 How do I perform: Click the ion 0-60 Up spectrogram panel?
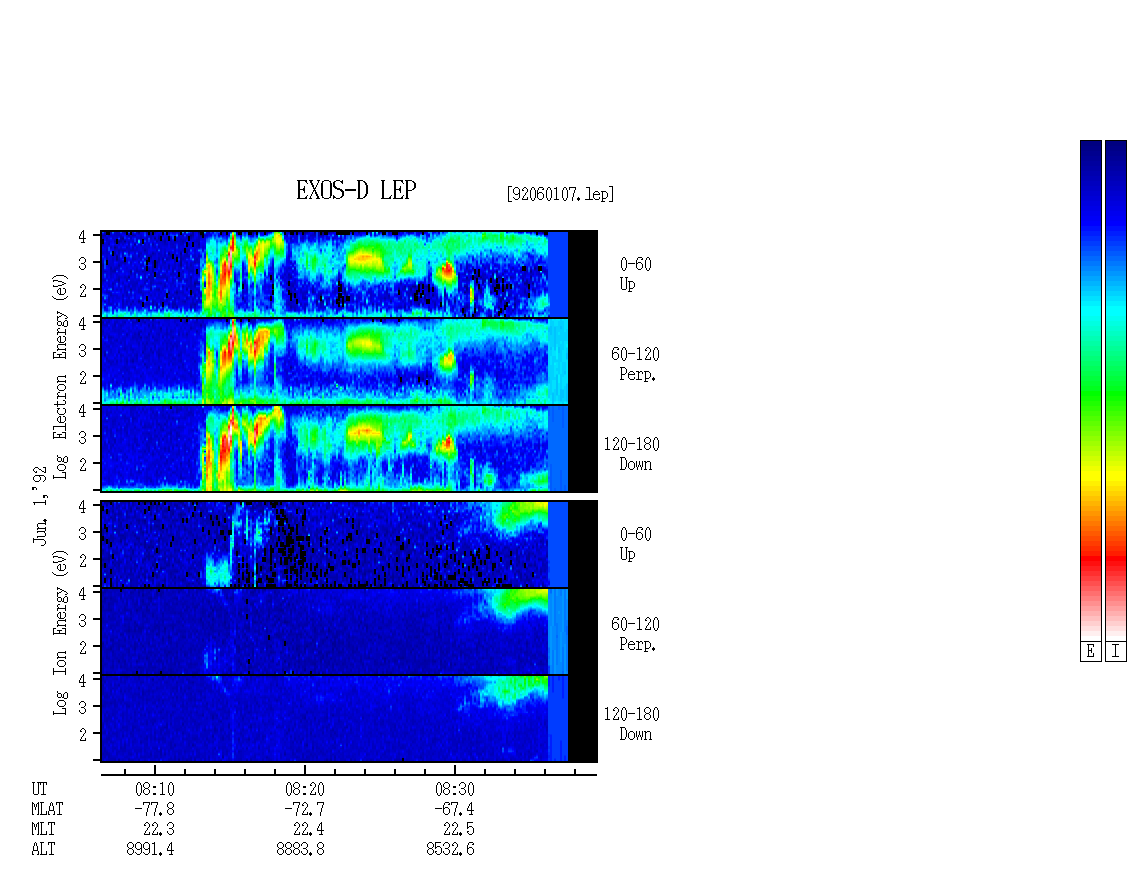(349, 544)
